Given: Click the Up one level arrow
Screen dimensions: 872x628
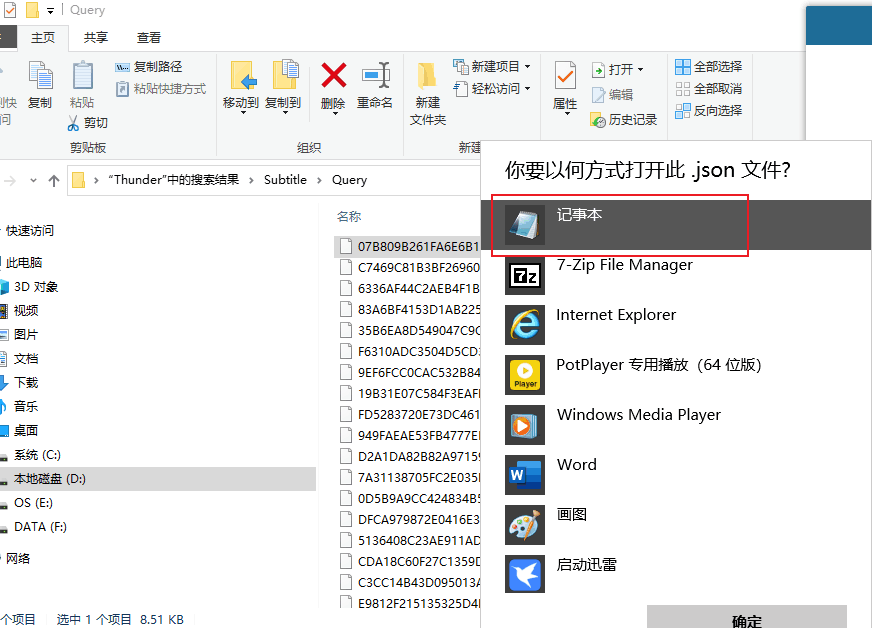Looking at the screenshot, I should (54, 180).
